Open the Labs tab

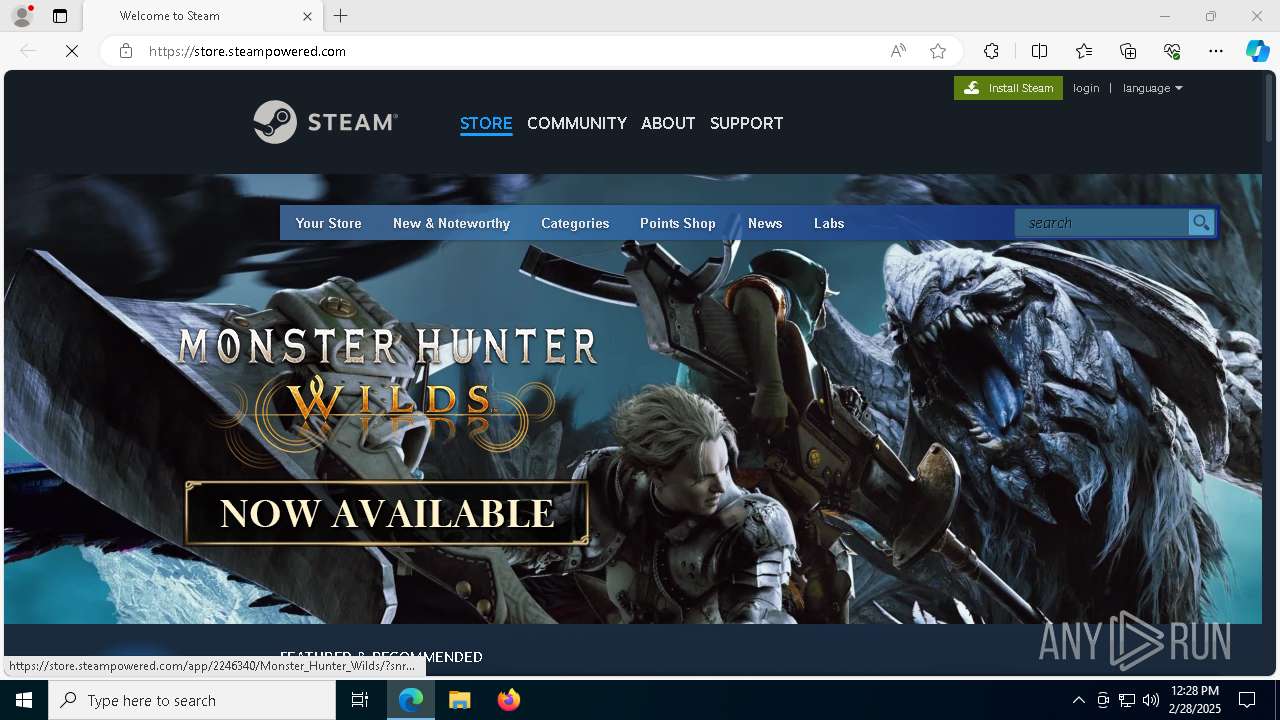pyautogui.click(x=829, y=223)
